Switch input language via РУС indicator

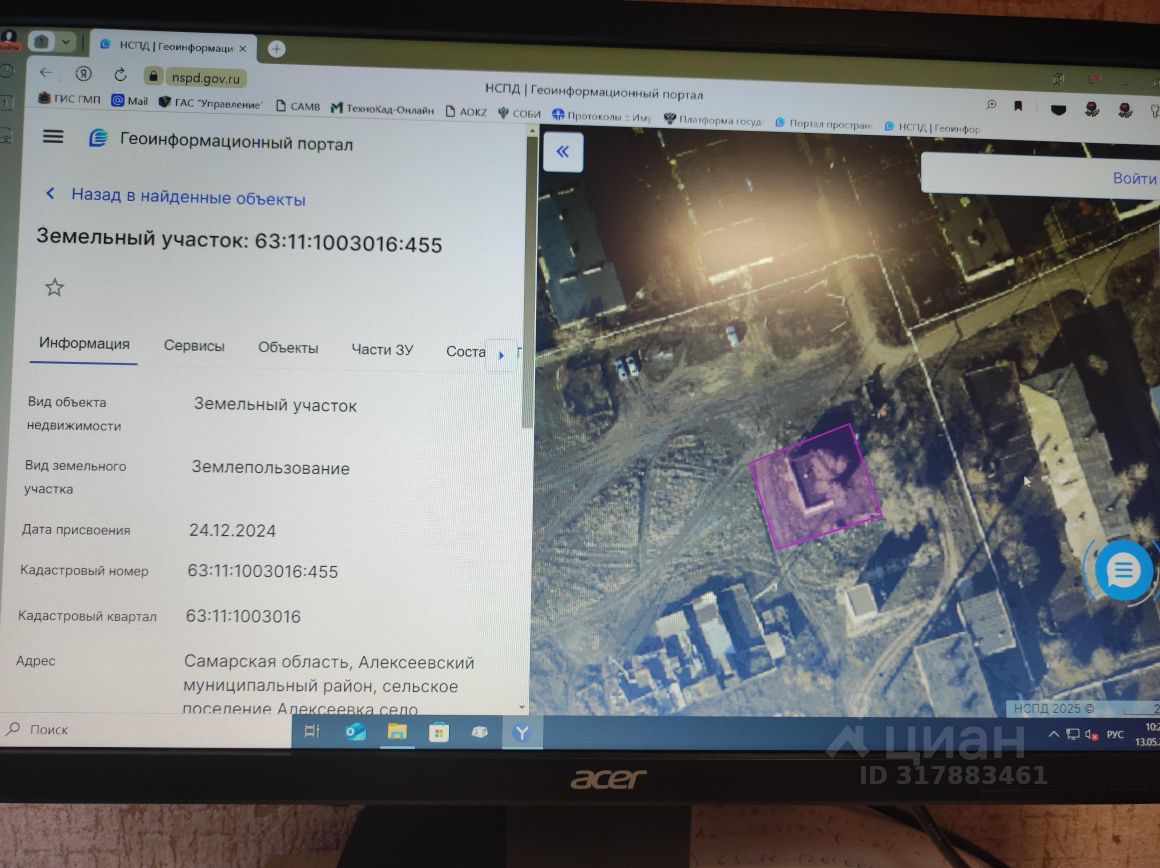click(1115, 735)
